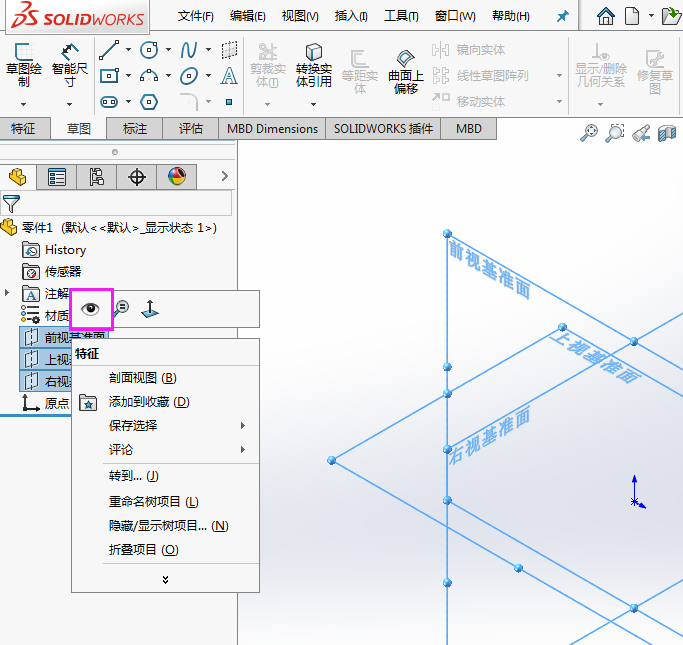Viewport: 683px width, 645px height.
Task: Select the Polygon sketch tool
Action: click(149, 102)
